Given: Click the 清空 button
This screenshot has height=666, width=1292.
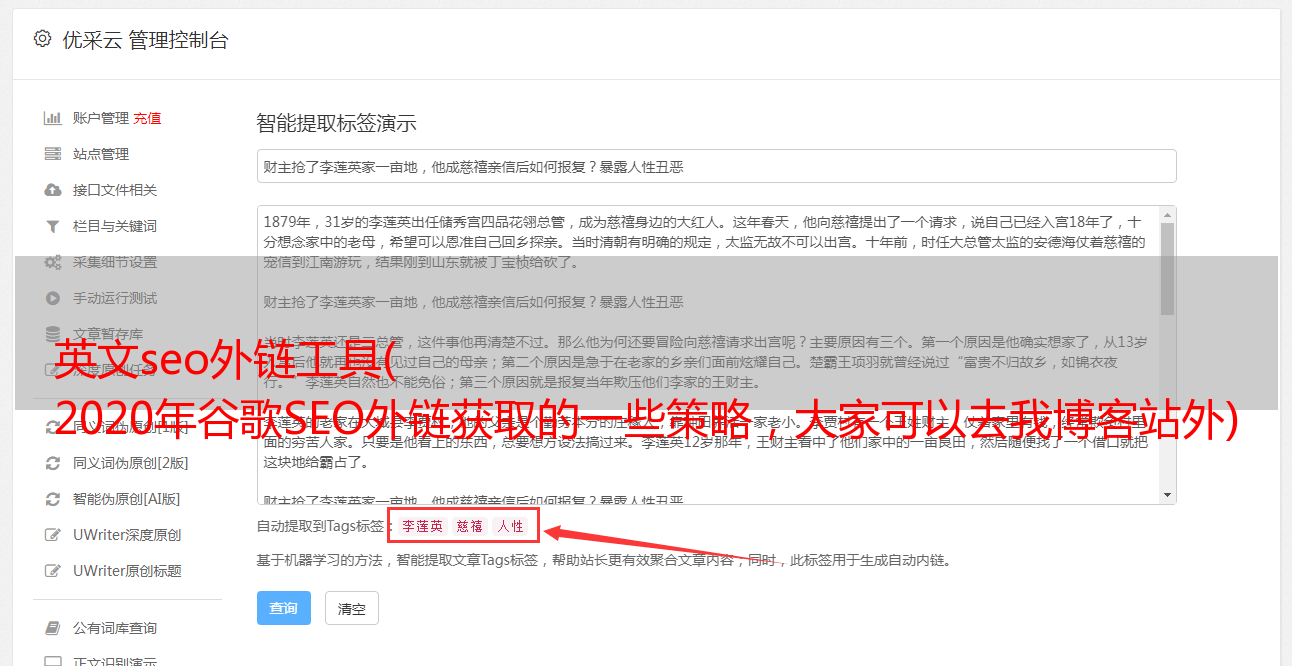Looking at the screenshot, I should [352, 608].
